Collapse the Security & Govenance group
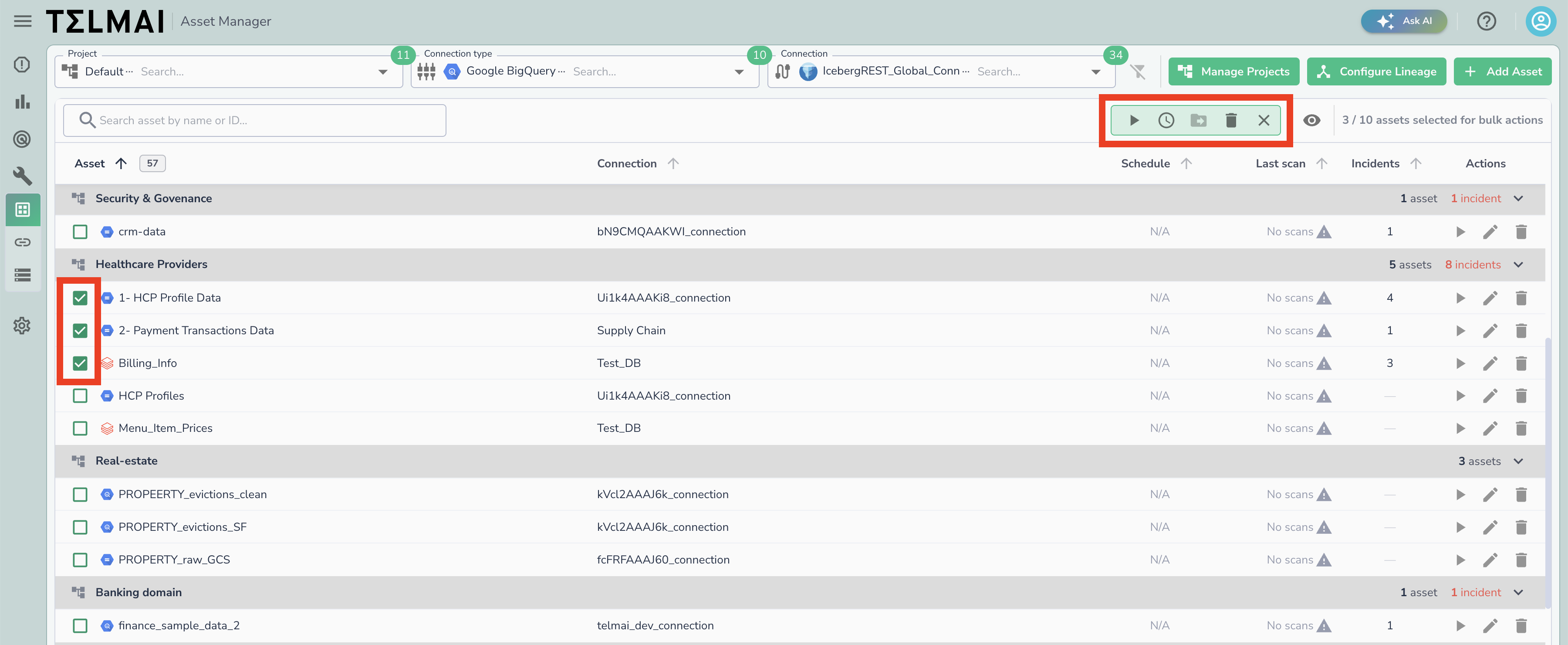This screenshot has width=1568, height=645. tap(1518, 199)
